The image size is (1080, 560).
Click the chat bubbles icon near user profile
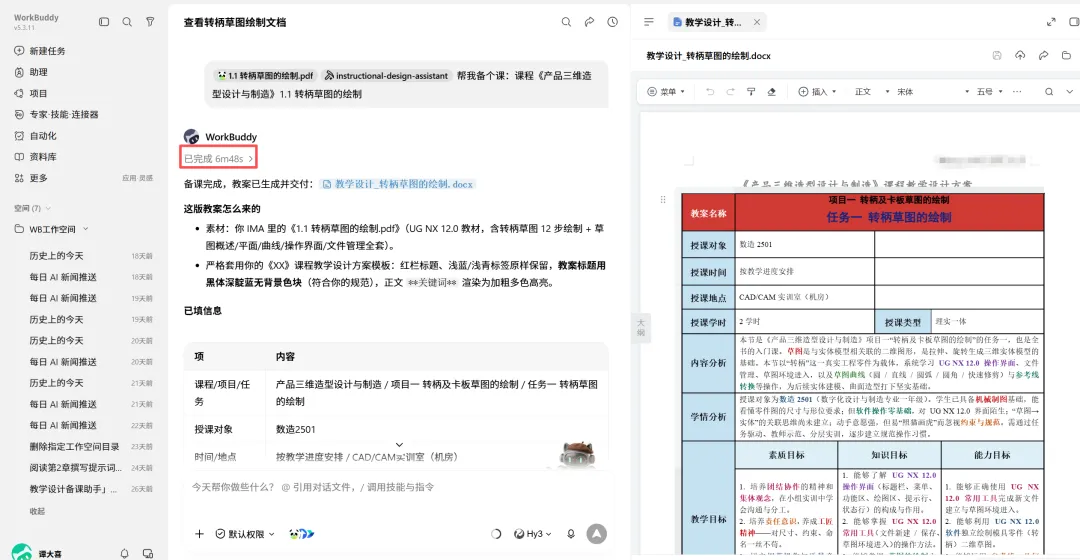tap(147, 553)
